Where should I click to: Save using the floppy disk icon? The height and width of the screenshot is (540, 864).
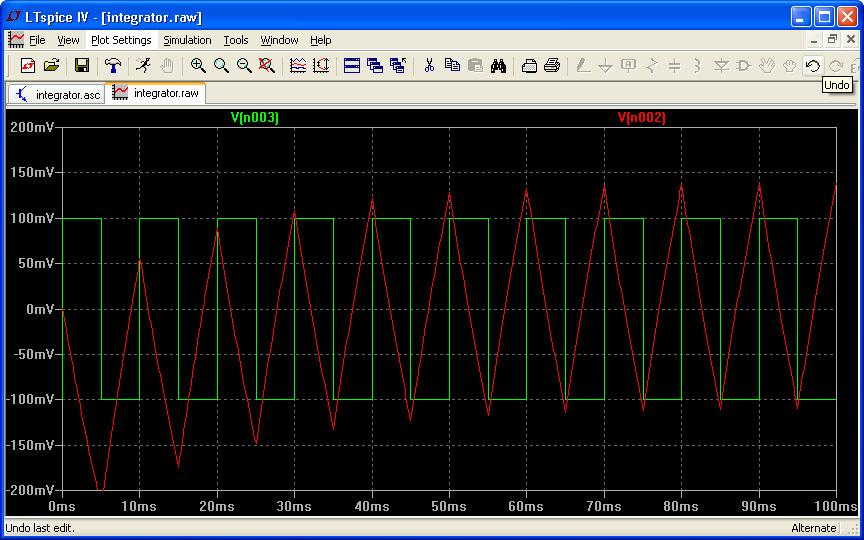[x=82, y=66]
